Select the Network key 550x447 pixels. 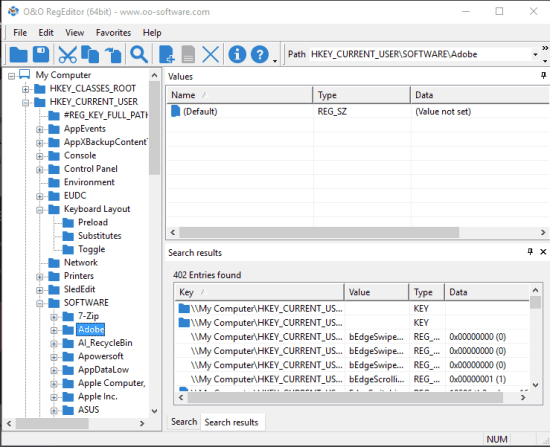tap(81, 262)
